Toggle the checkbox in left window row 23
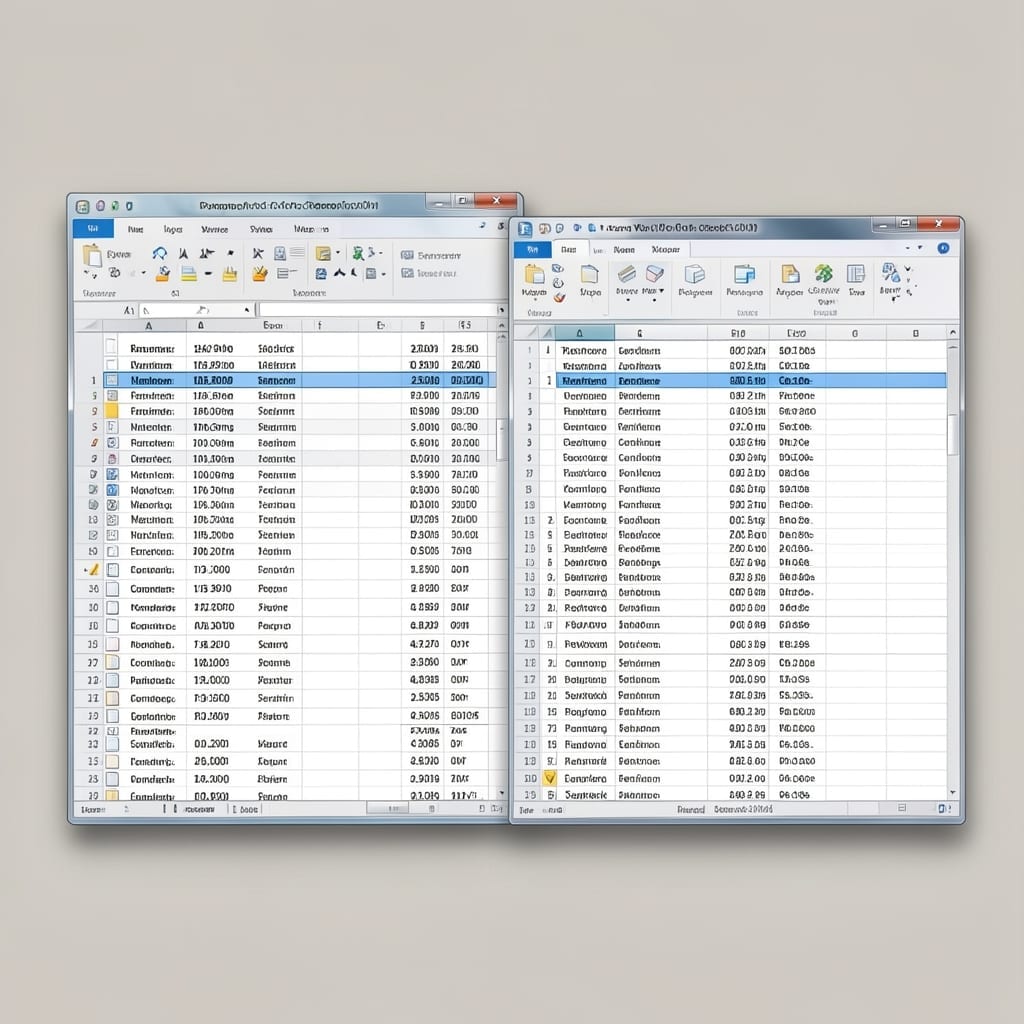1024x1024 pixels. point(112,778)
